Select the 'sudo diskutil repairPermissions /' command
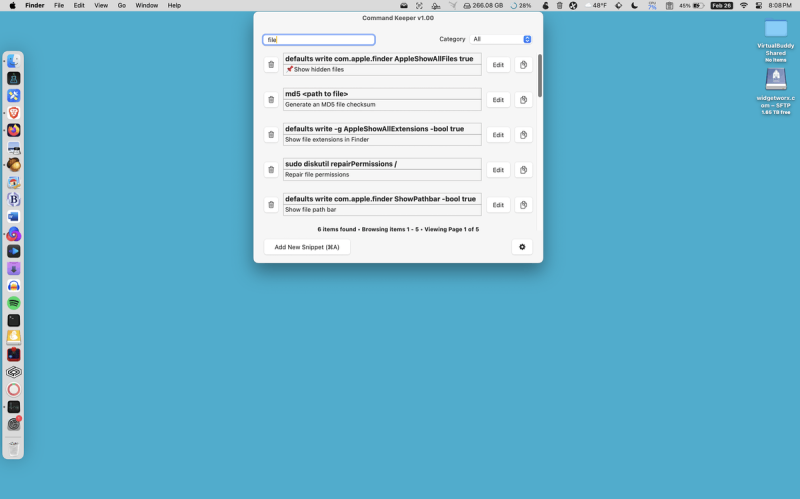Screen dimensions: 800x499 382,164
